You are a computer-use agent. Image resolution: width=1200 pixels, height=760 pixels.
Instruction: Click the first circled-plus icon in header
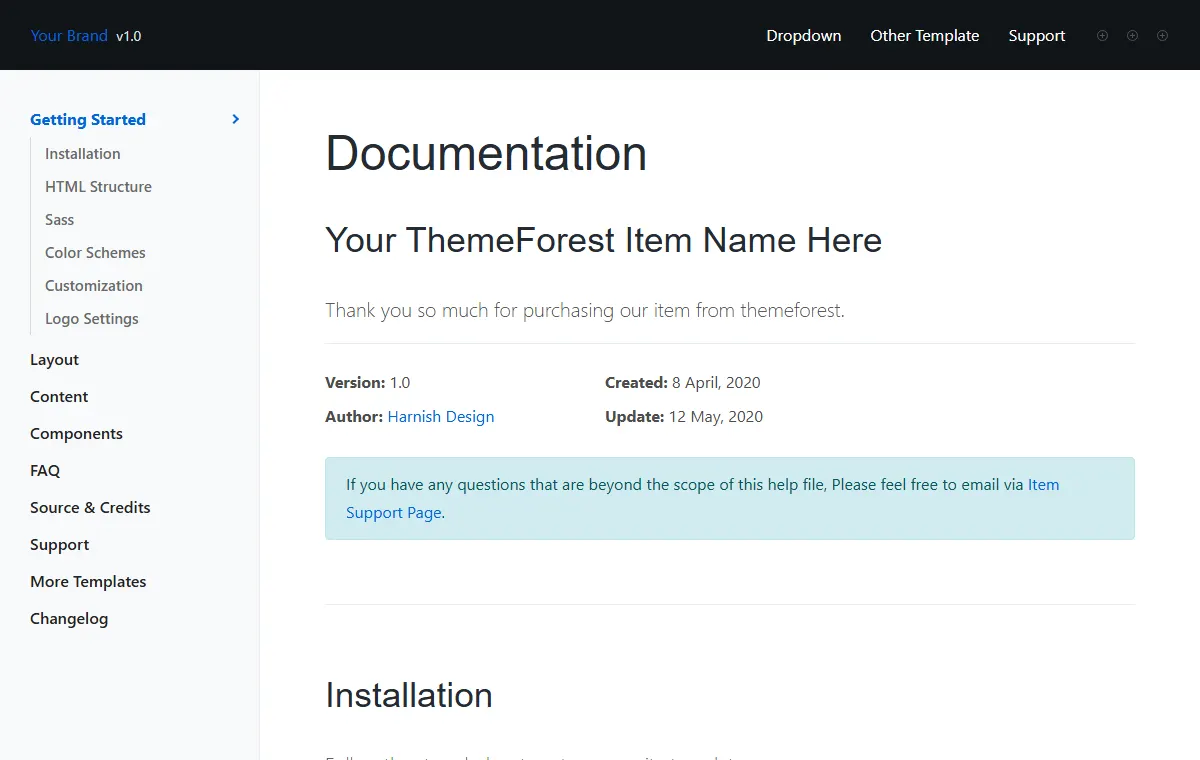tap(1102, 35)
